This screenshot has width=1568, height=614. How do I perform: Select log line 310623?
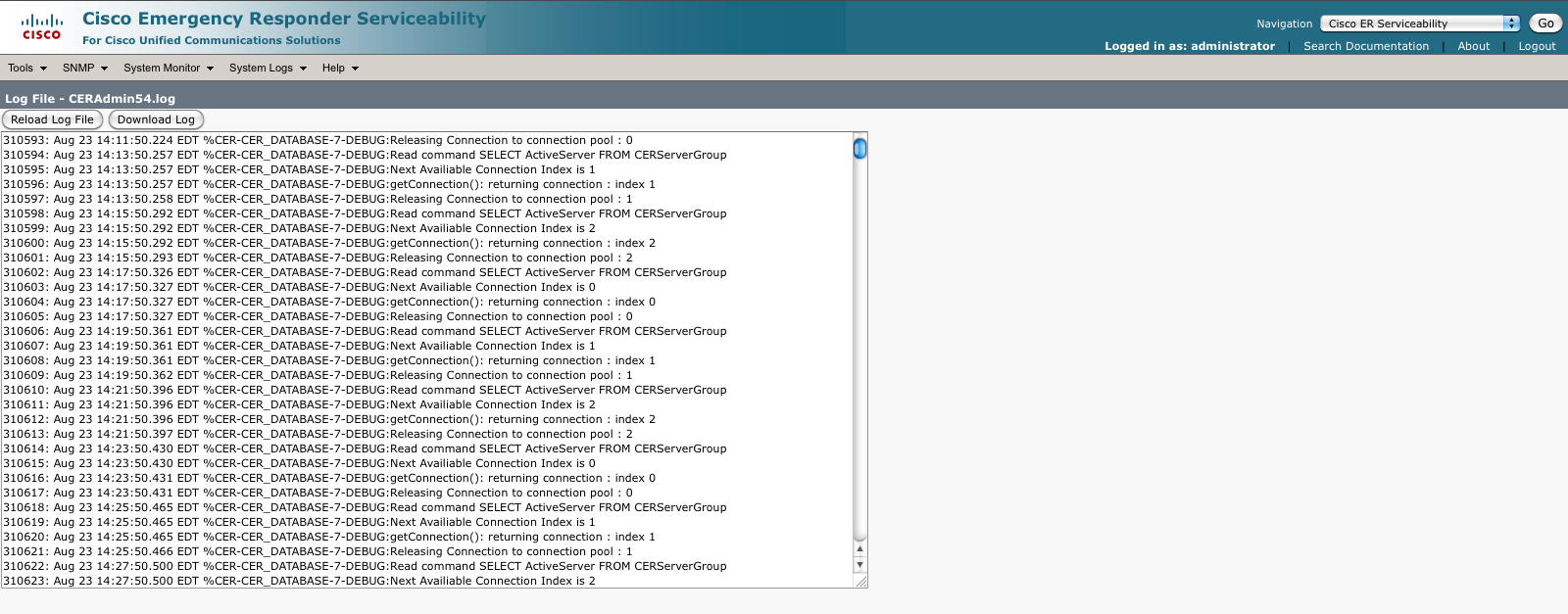(x=299, y=581)
